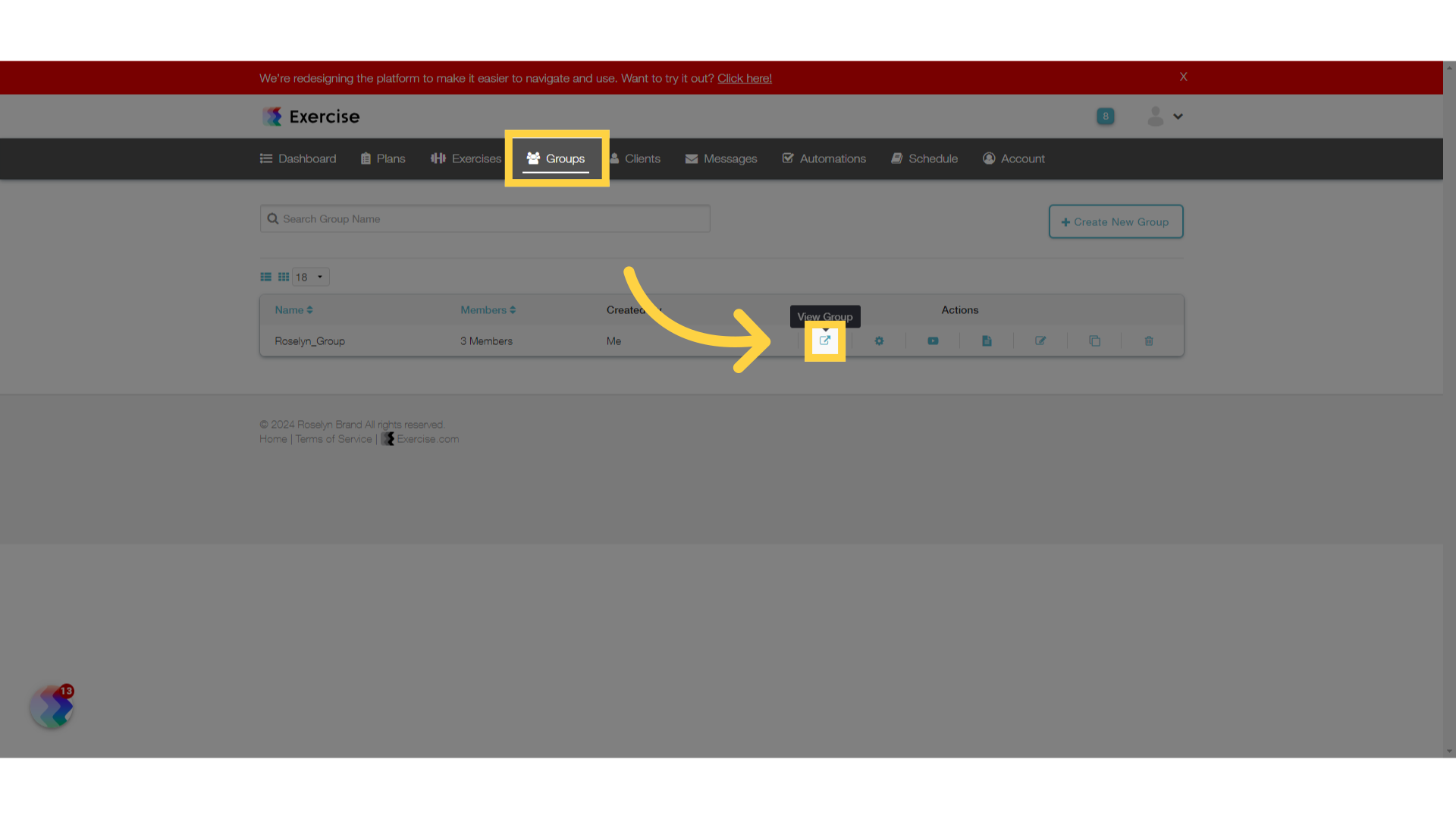
Task: Open the Home footer link
Action: pyautogui.click(x=273, y=439)
